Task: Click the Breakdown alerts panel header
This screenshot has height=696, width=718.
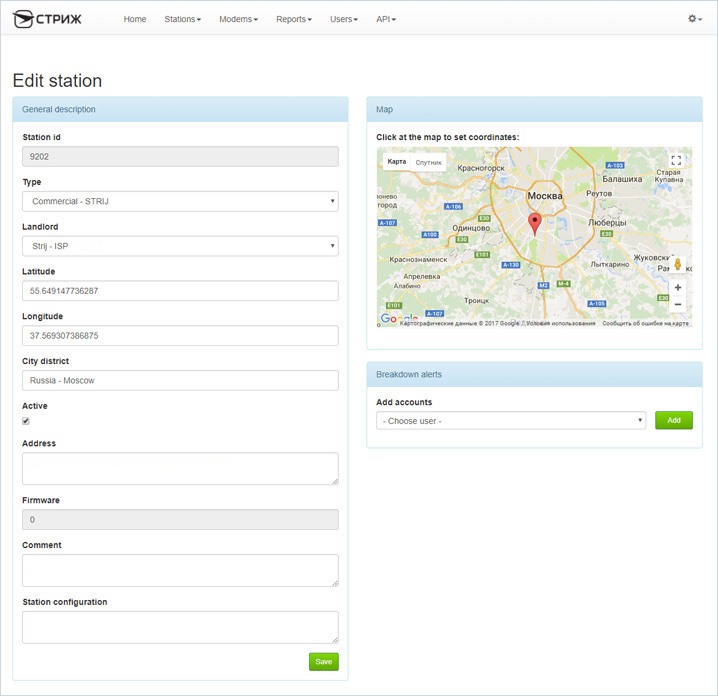Action: coord(534,375)
